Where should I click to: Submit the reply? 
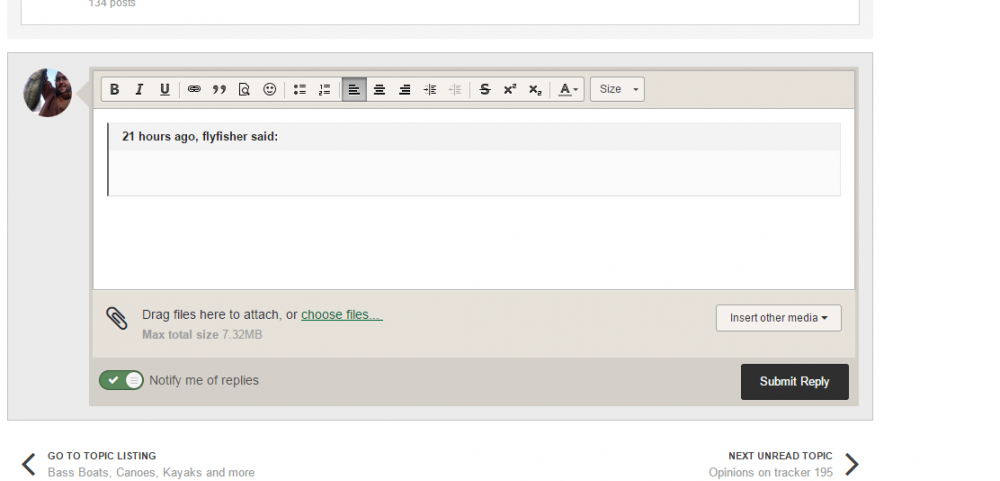click(x=795, y=381)
